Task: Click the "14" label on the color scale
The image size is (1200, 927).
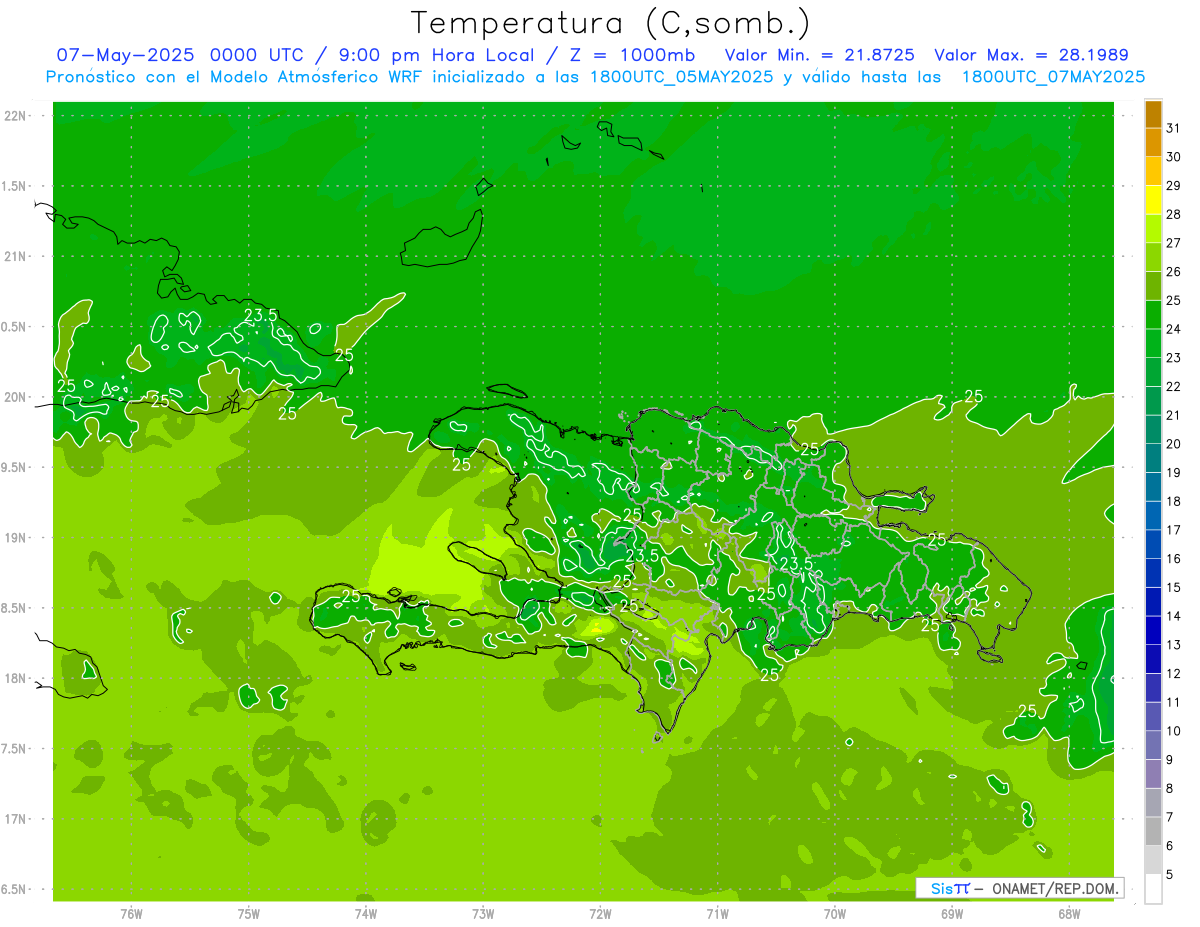Action: [1173, 615]
